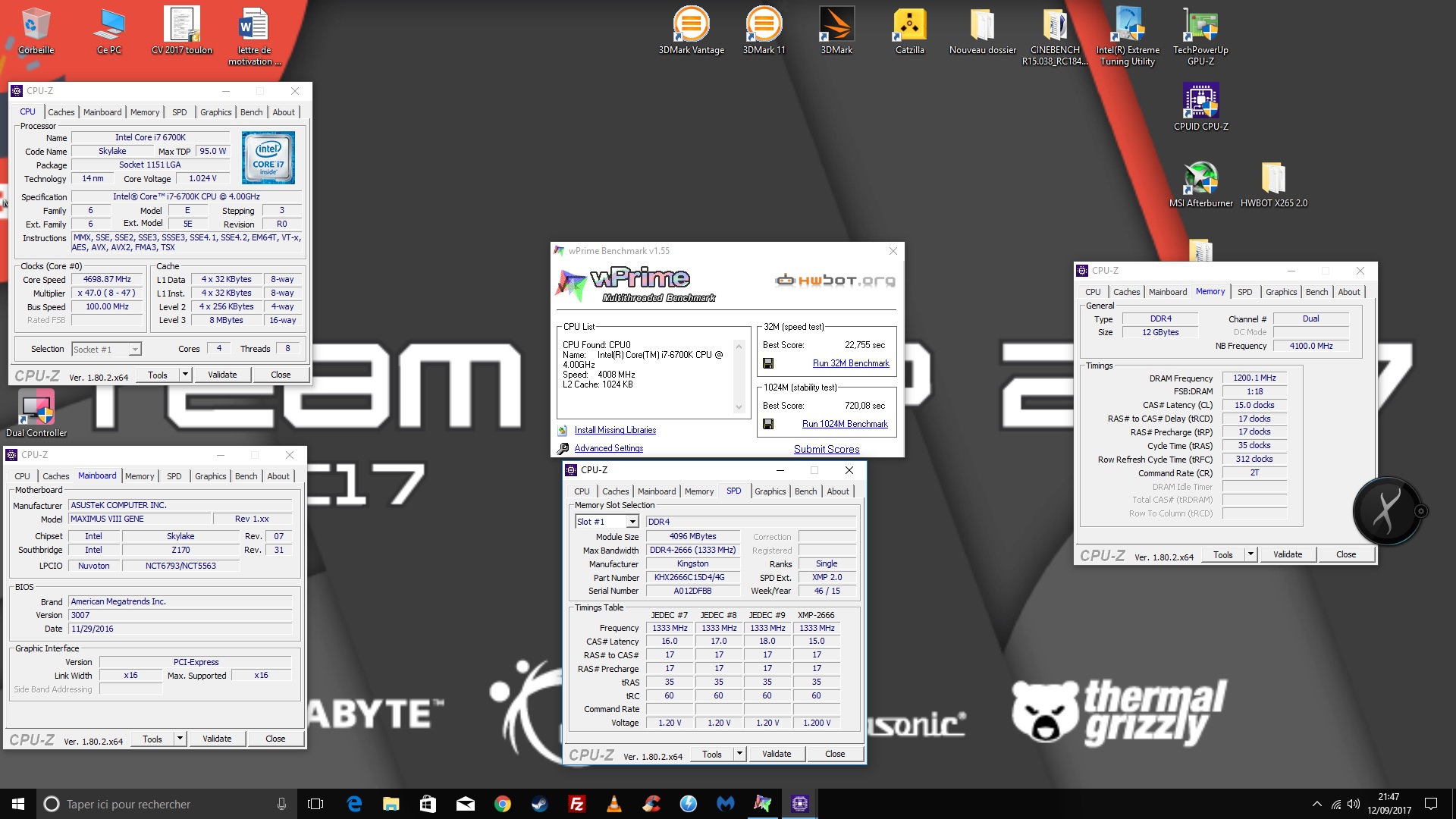1456x819 pixels.
Task: Open Steam from taskbar
Action: pyautogui.click(x=539, y=804)
